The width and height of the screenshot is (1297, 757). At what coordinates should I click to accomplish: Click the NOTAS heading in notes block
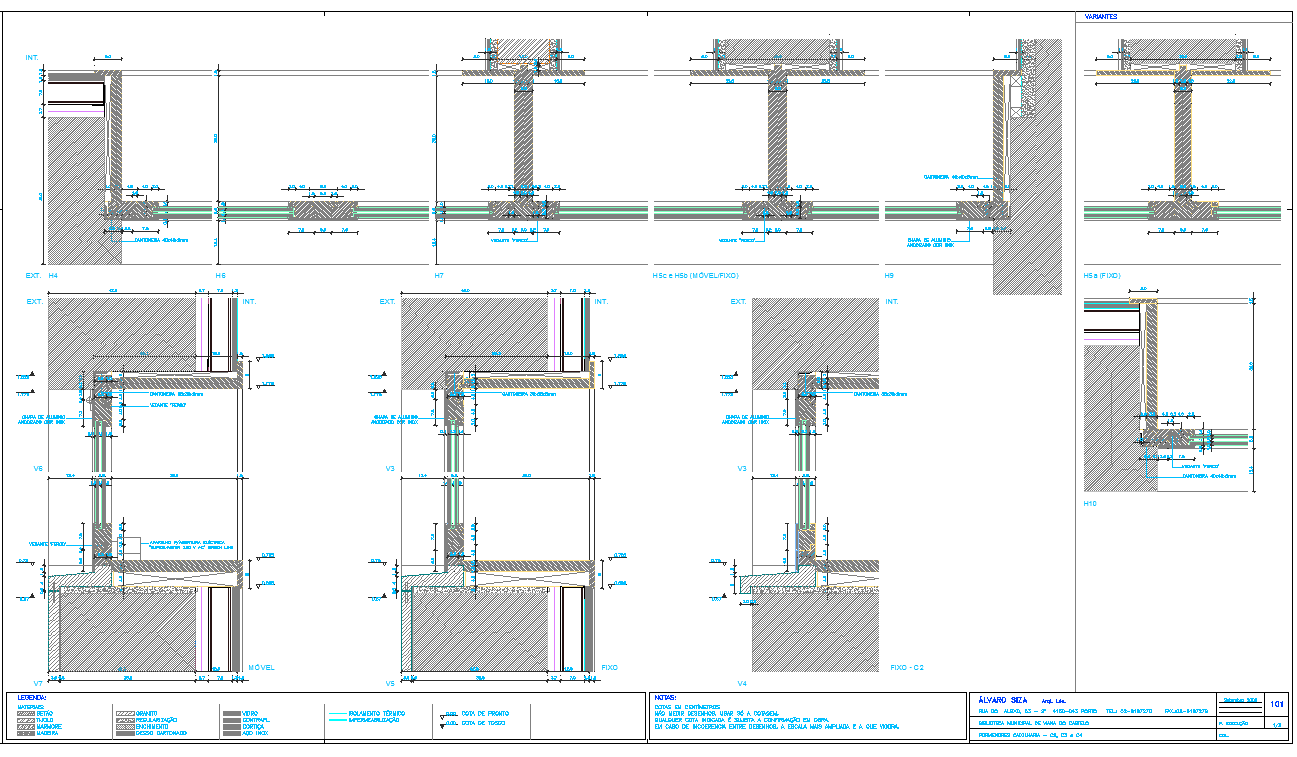(665, 697)
